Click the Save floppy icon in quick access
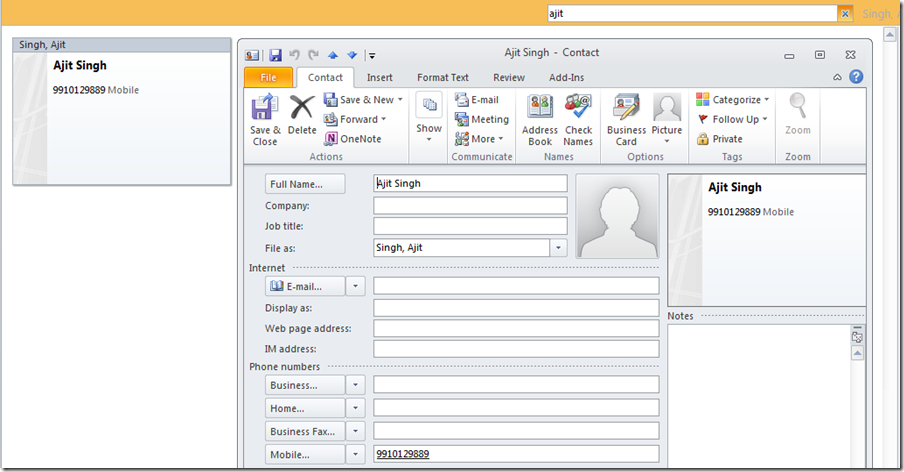904x472 pixels. (x=276, y=55)
